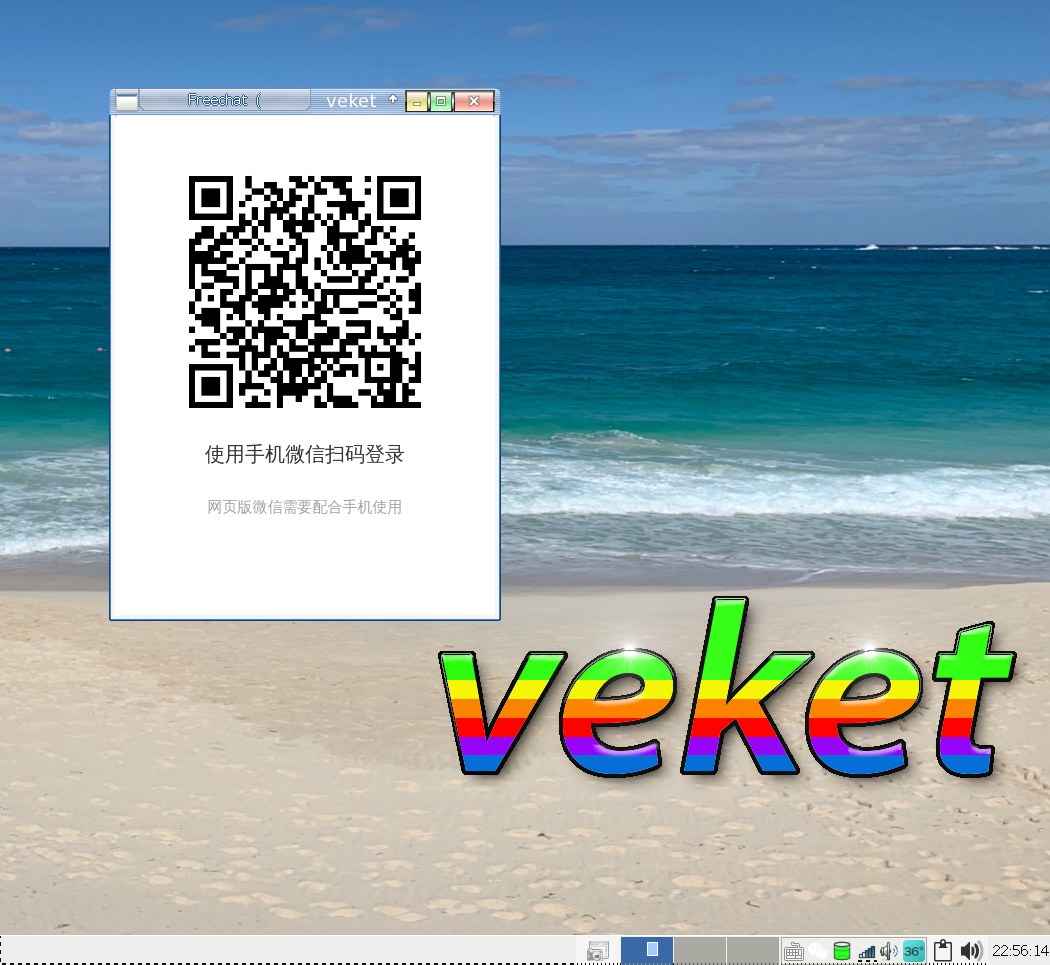Image resolution: width=1050 pixels, height=965 pixels.
Task: Minimize the Freechat window
Action: click(x=417, y=101)
